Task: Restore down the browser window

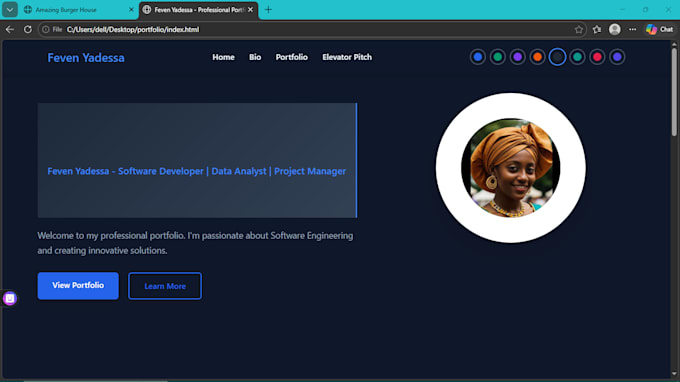Action: click(645, 10)
